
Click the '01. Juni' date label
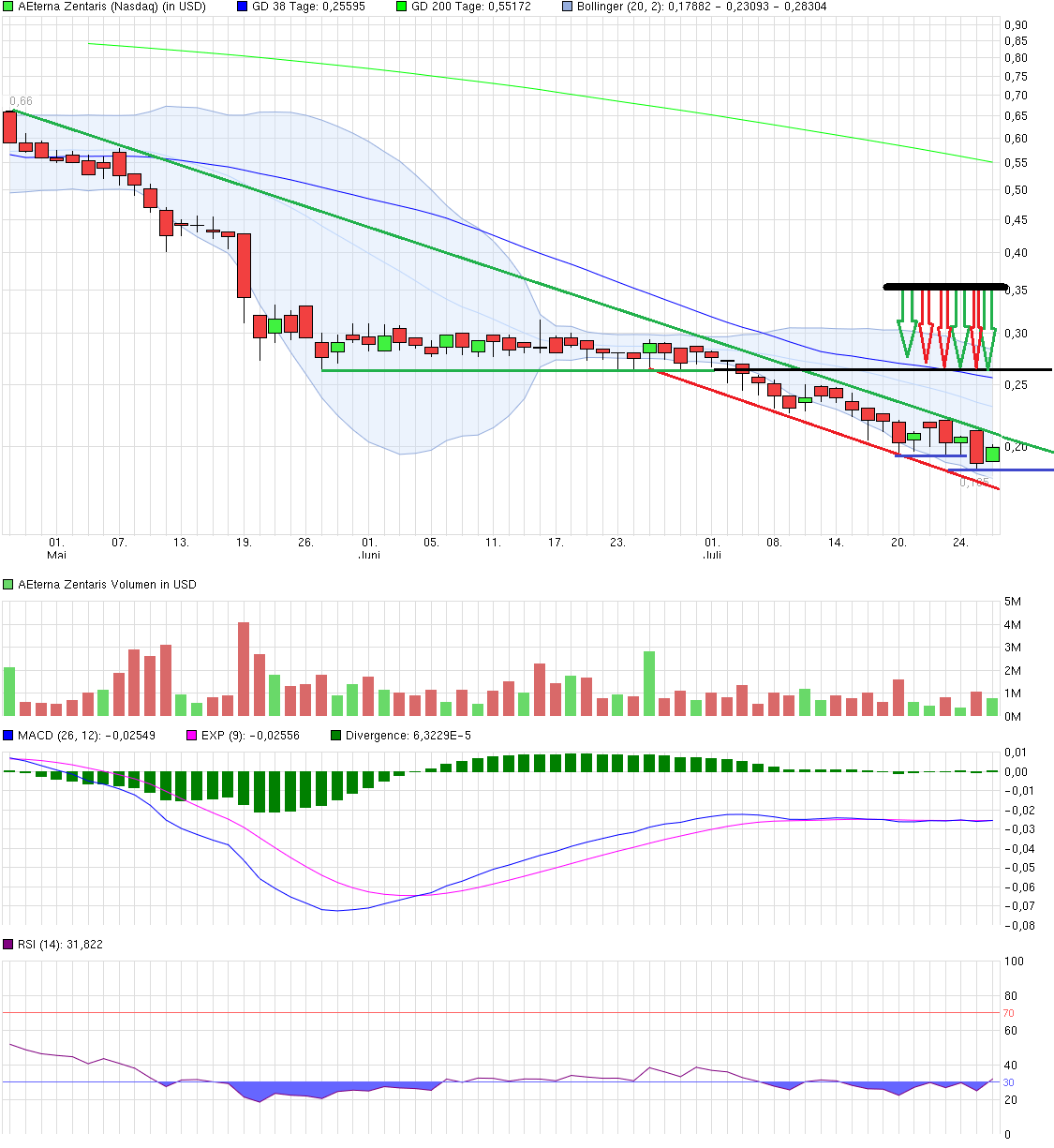point(369,548)
